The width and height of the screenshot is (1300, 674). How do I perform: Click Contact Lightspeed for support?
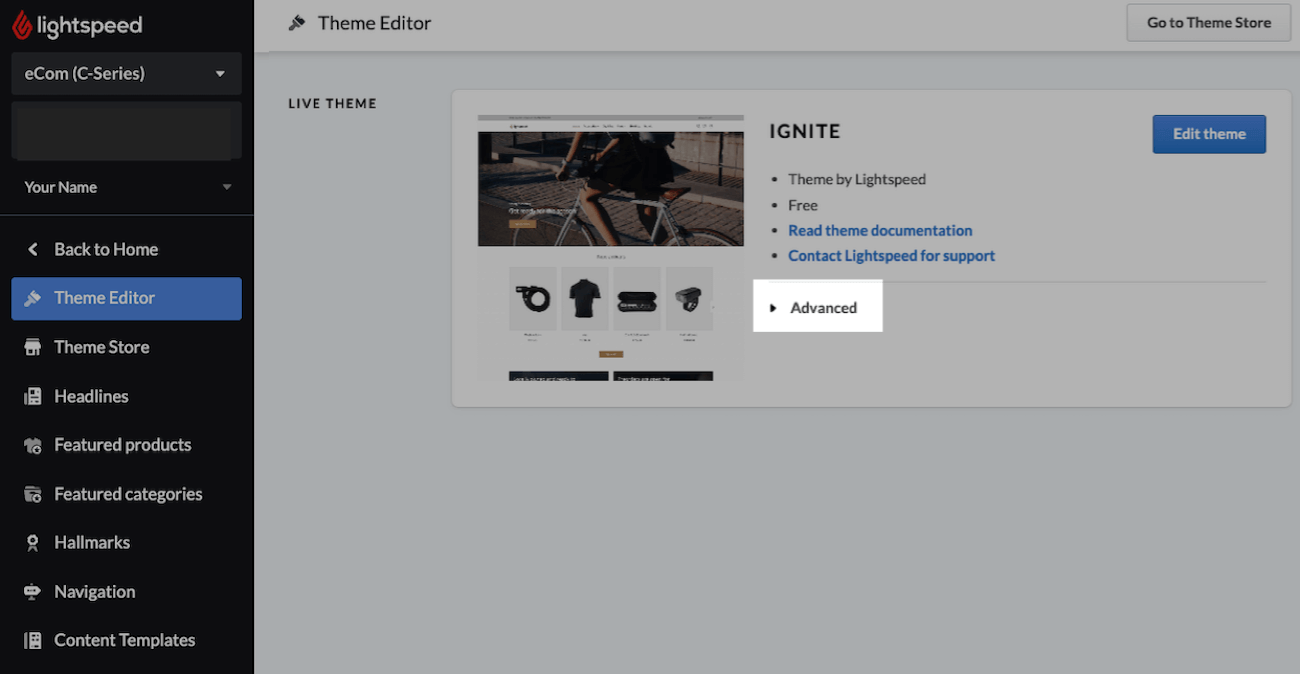(891, 255)
